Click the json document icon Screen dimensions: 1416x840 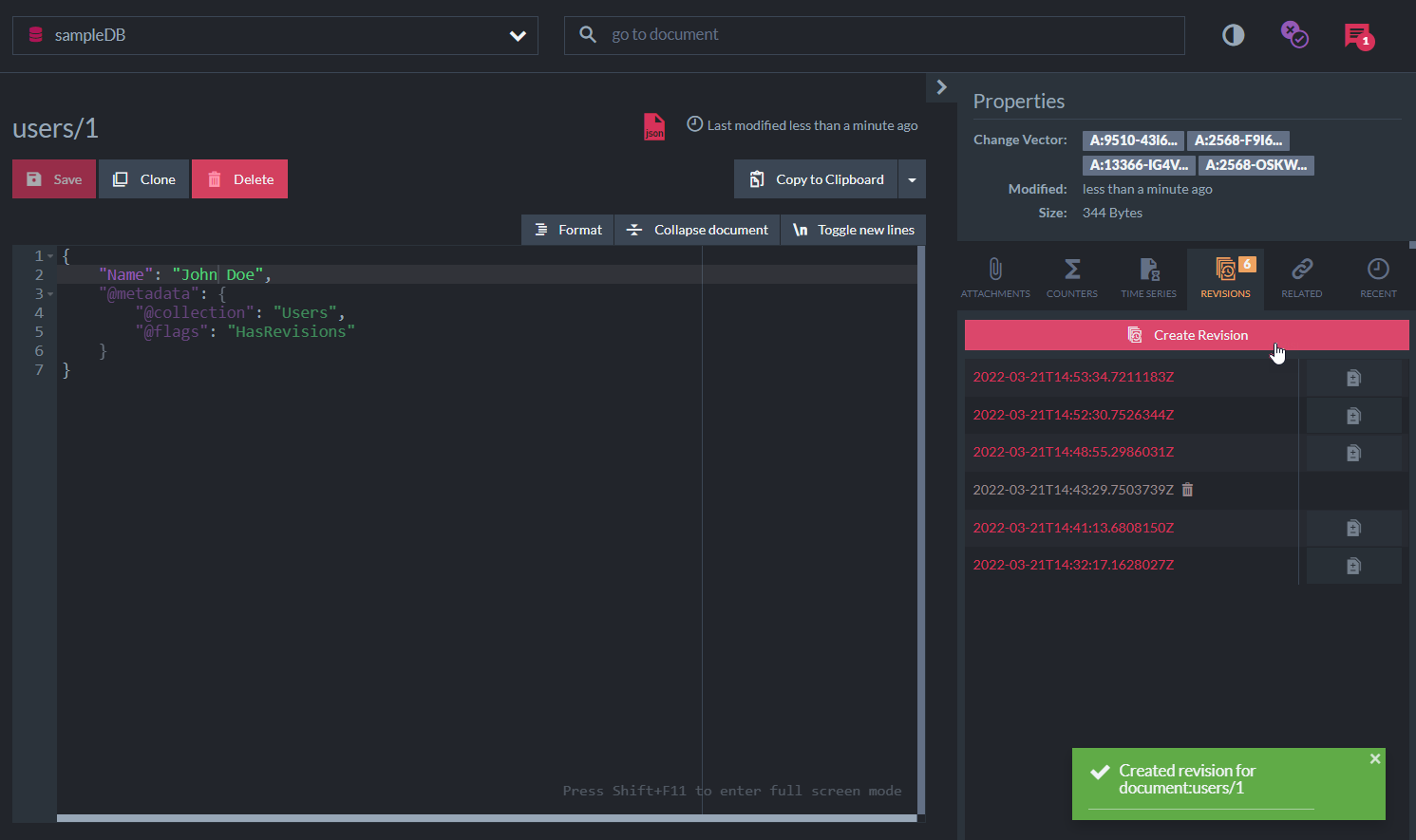tap(654, 126)
